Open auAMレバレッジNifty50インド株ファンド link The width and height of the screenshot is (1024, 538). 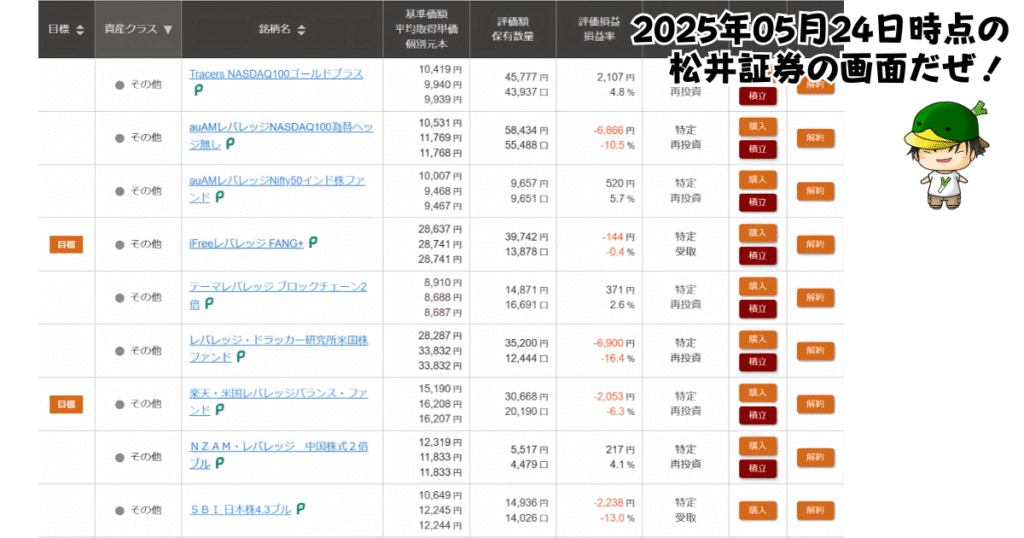(277, 189)
